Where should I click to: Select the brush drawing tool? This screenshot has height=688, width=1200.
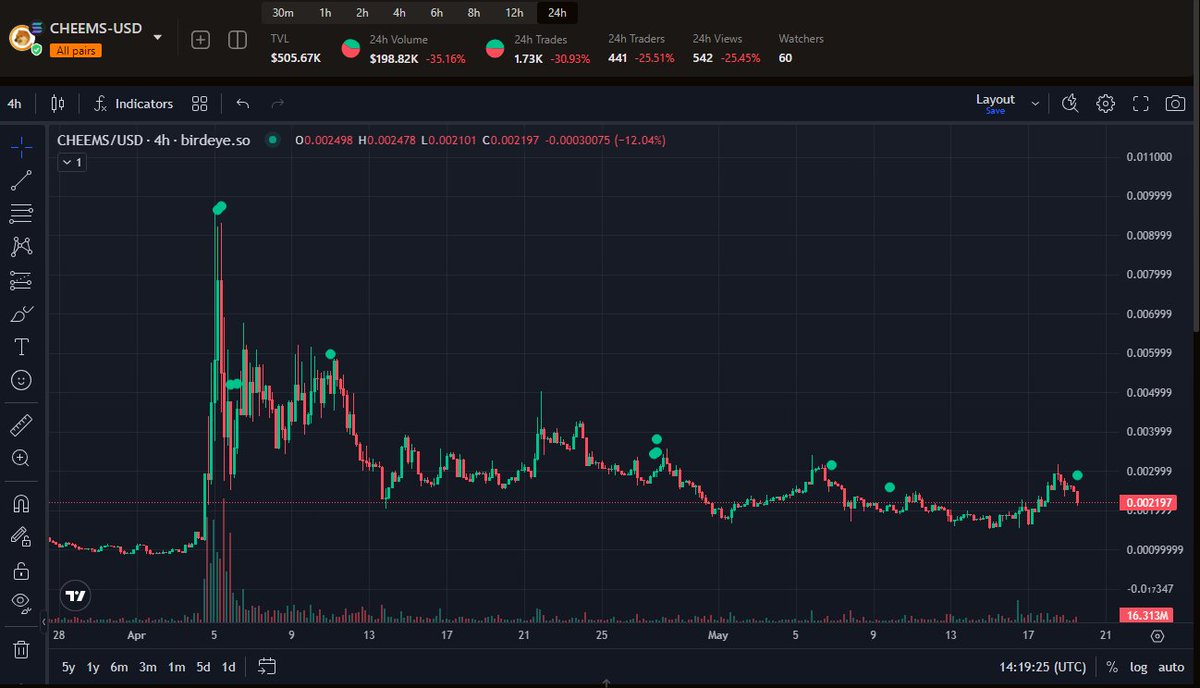click(21, 314)
